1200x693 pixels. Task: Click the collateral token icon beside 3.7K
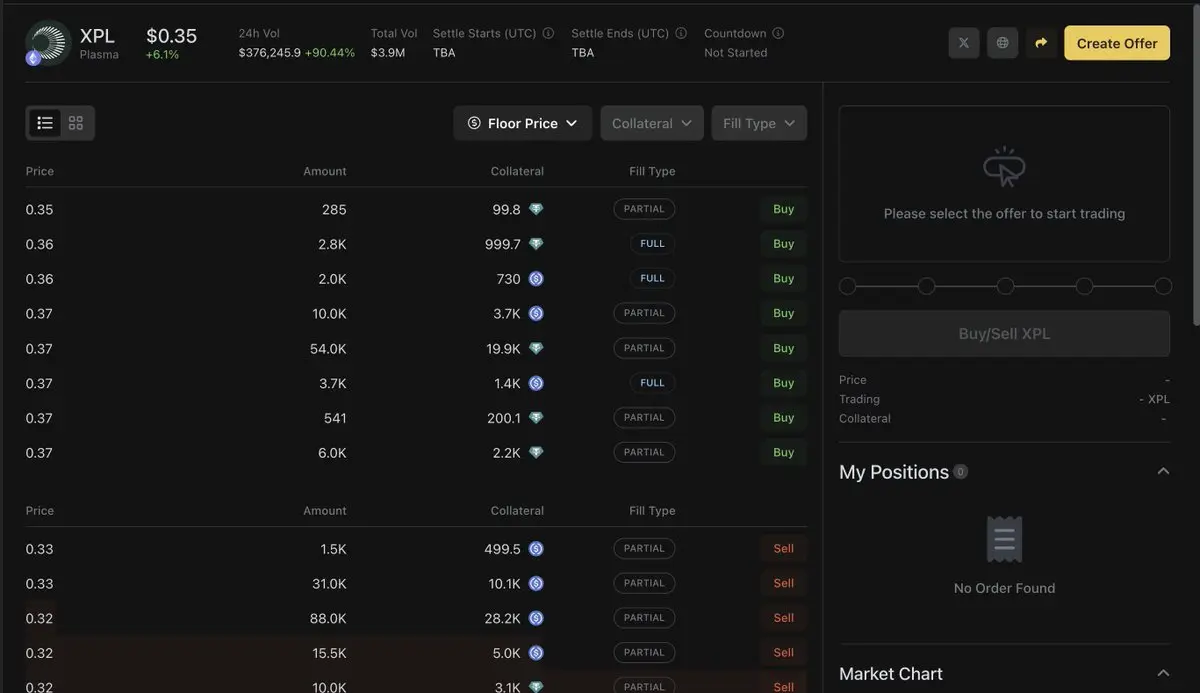pos(536,314)
